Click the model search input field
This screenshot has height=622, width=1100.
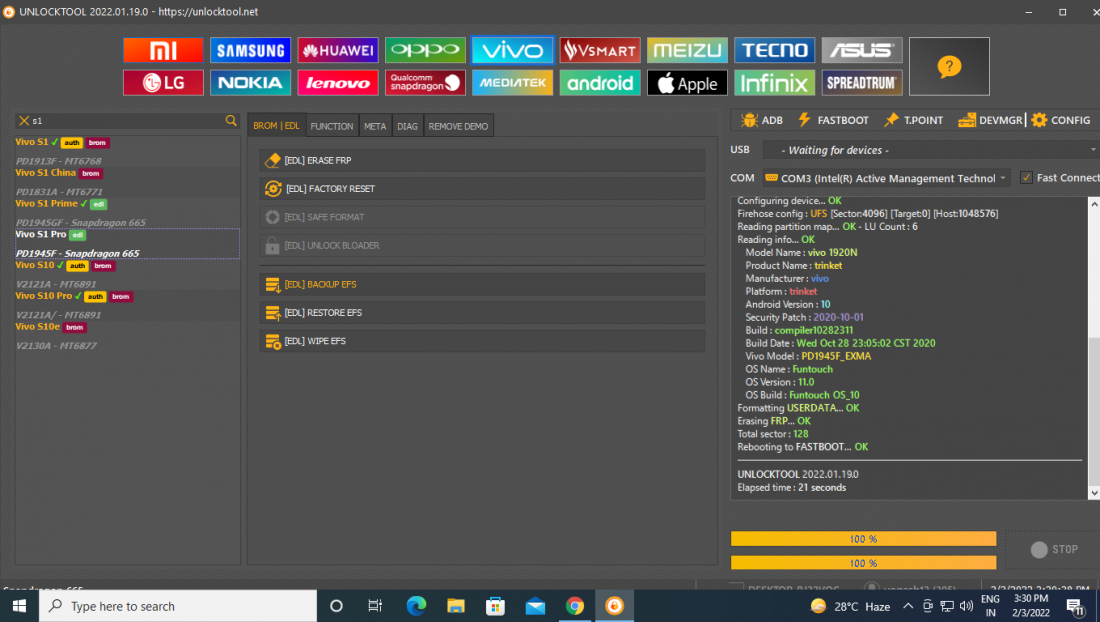tap(127, 121)
